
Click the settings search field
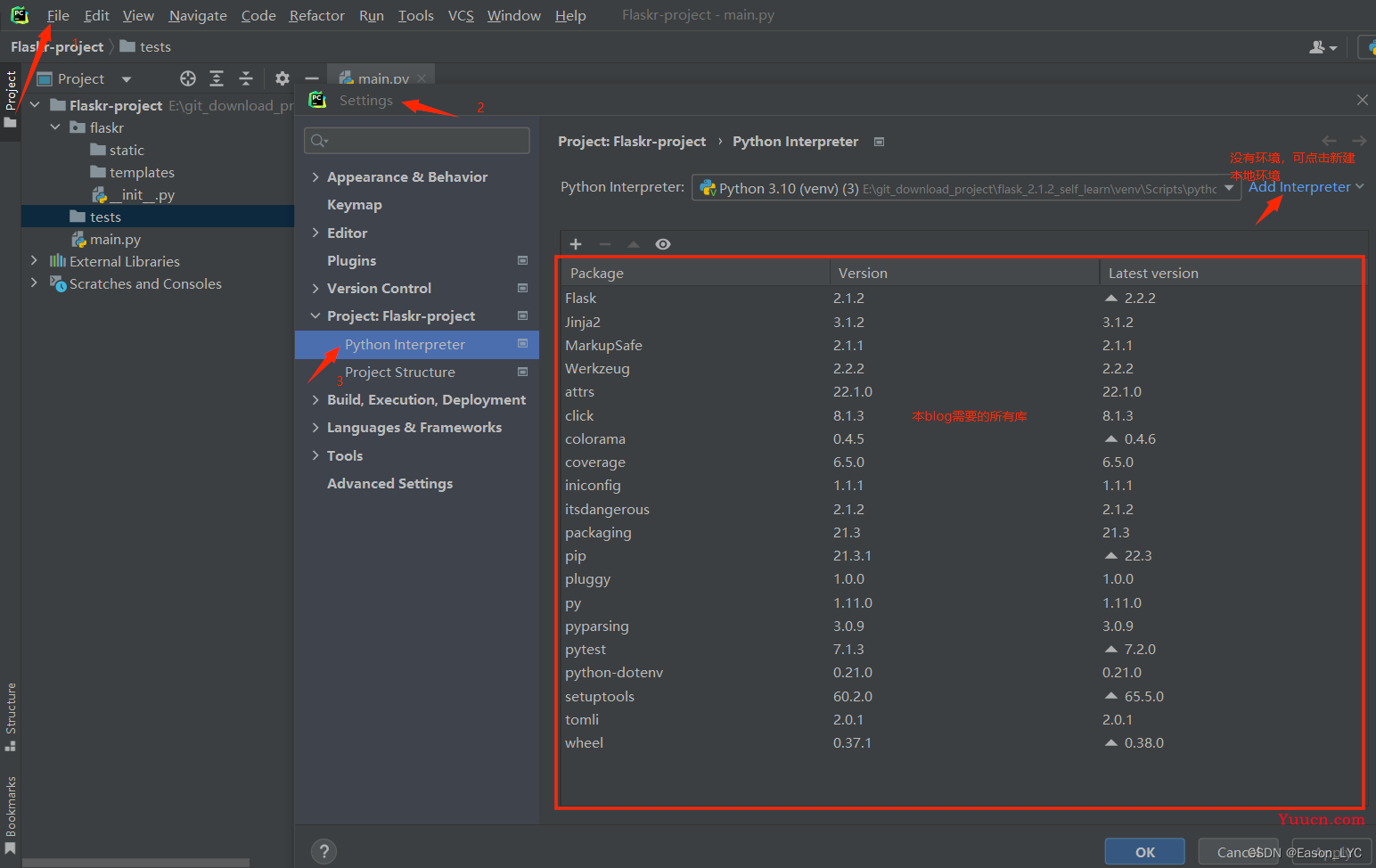pos(417,140)
